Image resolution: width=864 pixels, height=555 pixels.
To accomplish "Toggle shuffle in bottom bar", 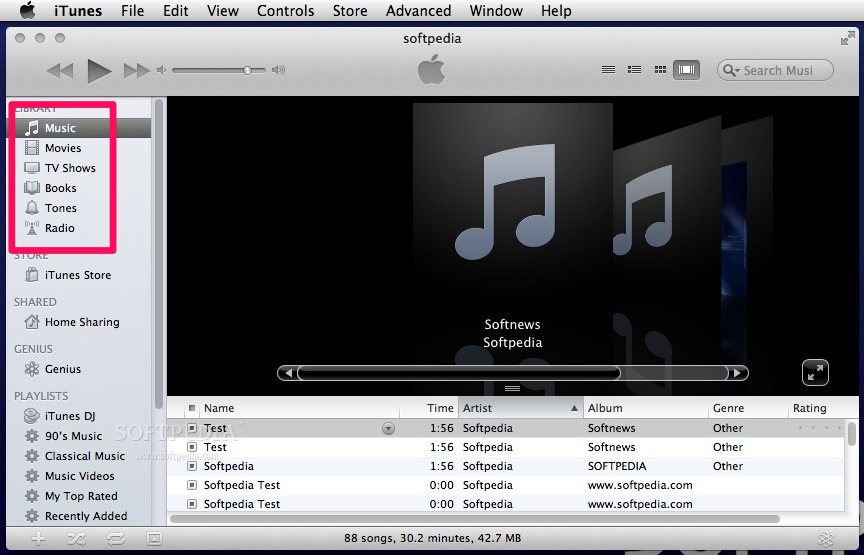I will click(76, 538).
